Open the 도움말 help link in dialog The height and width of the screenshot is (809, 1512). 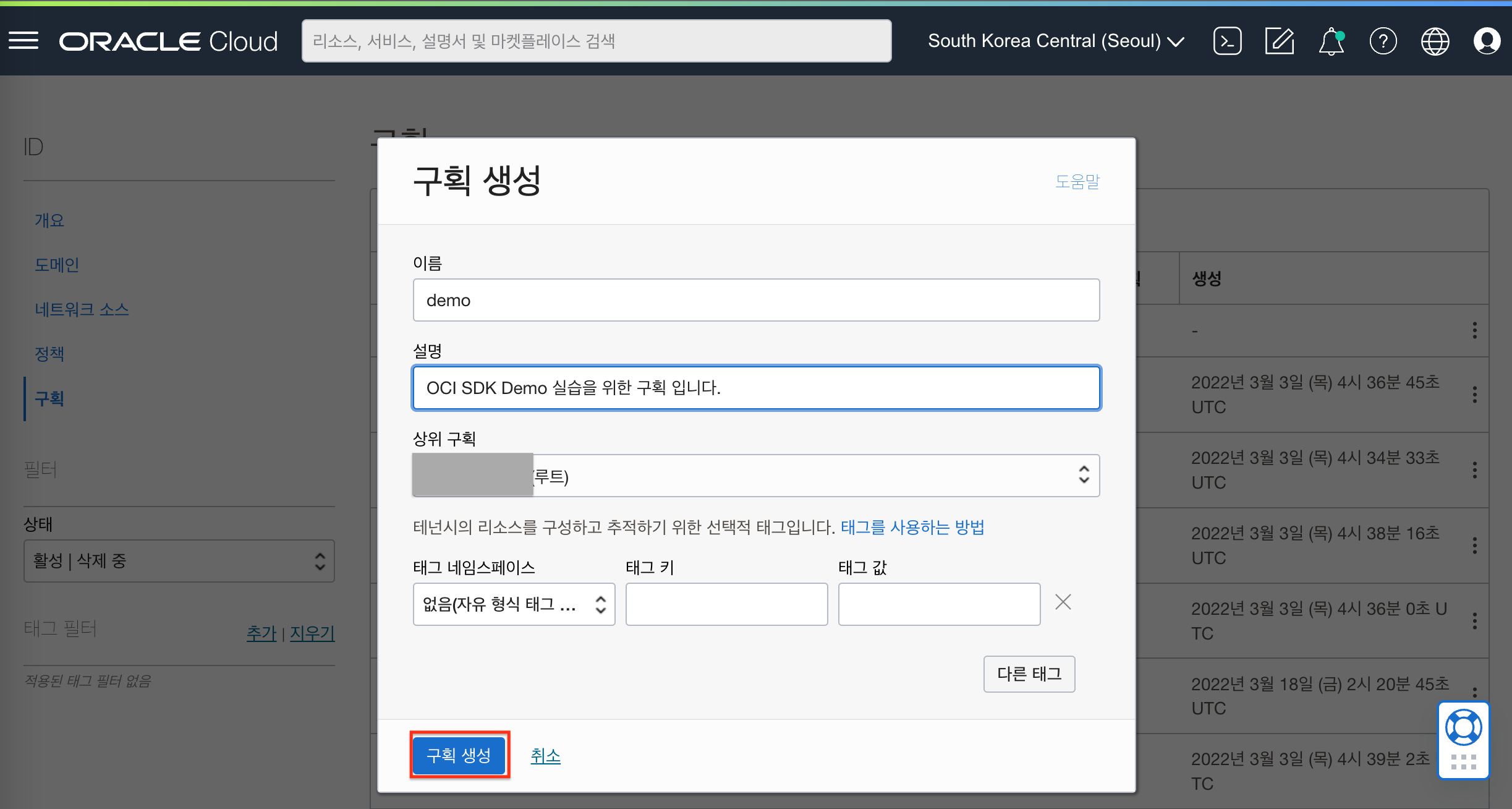pyautogui.click(x=1077, y=181)
